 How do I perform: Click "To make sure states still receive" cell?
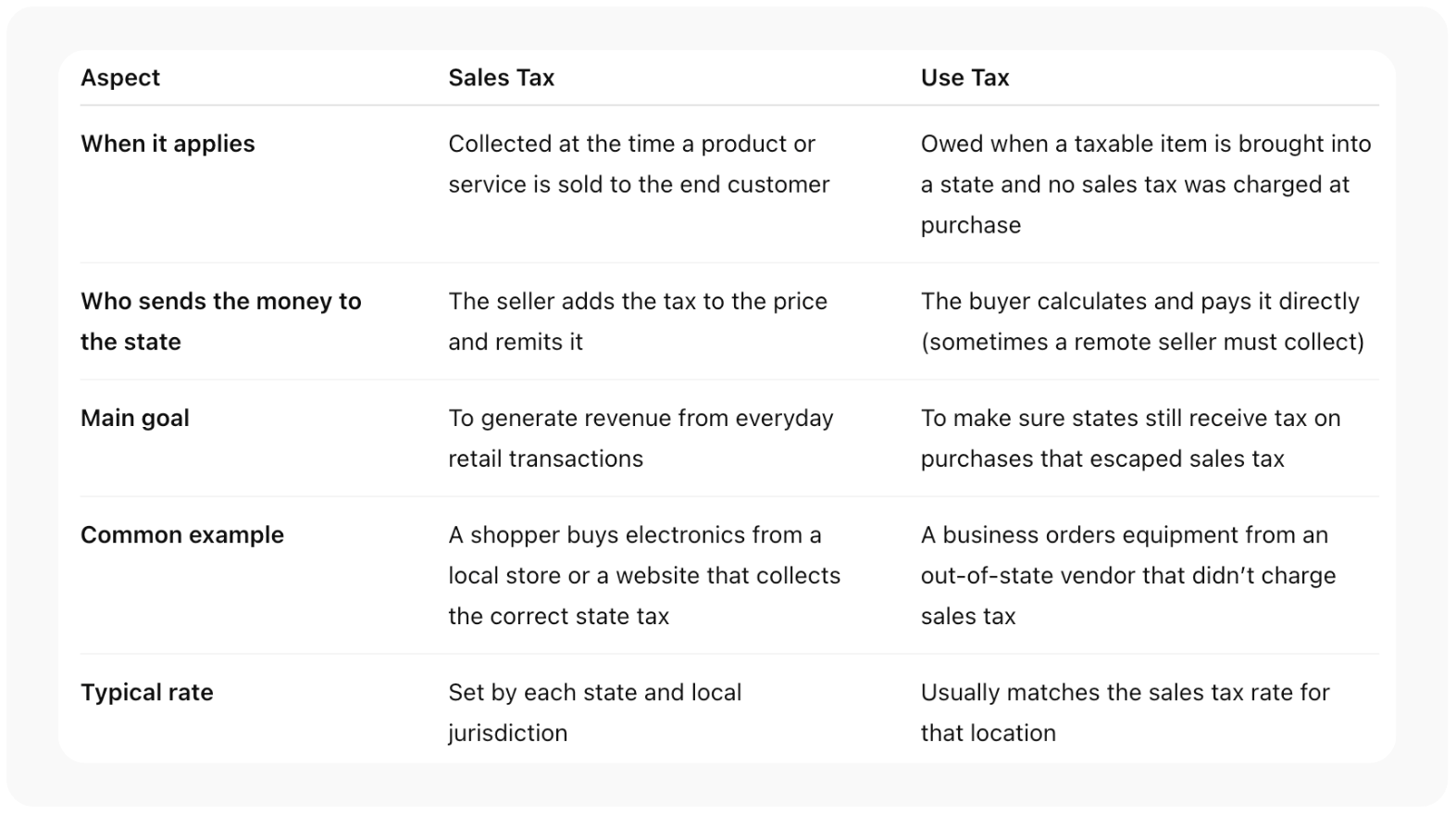pos(1130,418)
